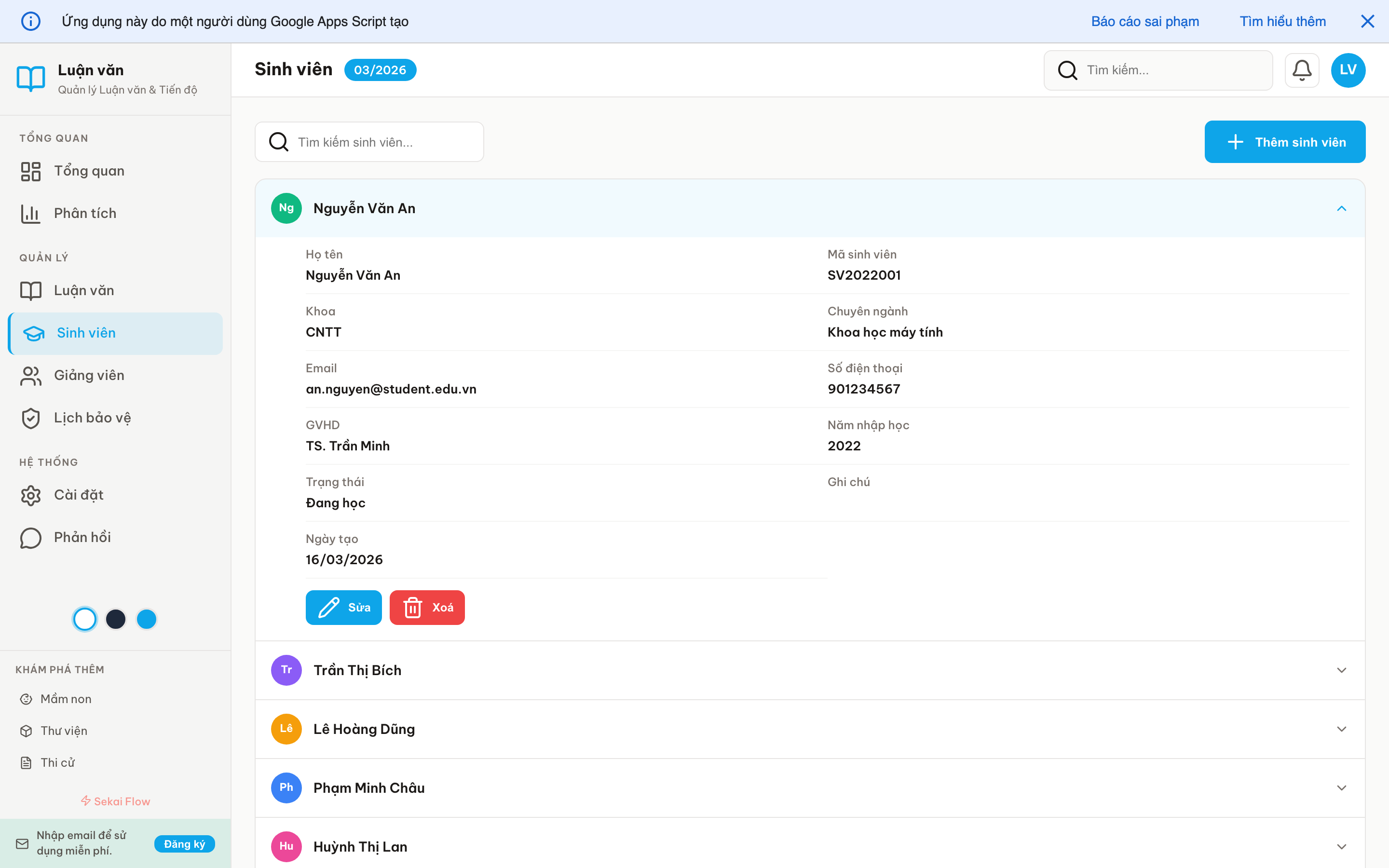Collapse the Nguyễn Văn An detail panel
1389x868 pixels.
(1341, 208)
